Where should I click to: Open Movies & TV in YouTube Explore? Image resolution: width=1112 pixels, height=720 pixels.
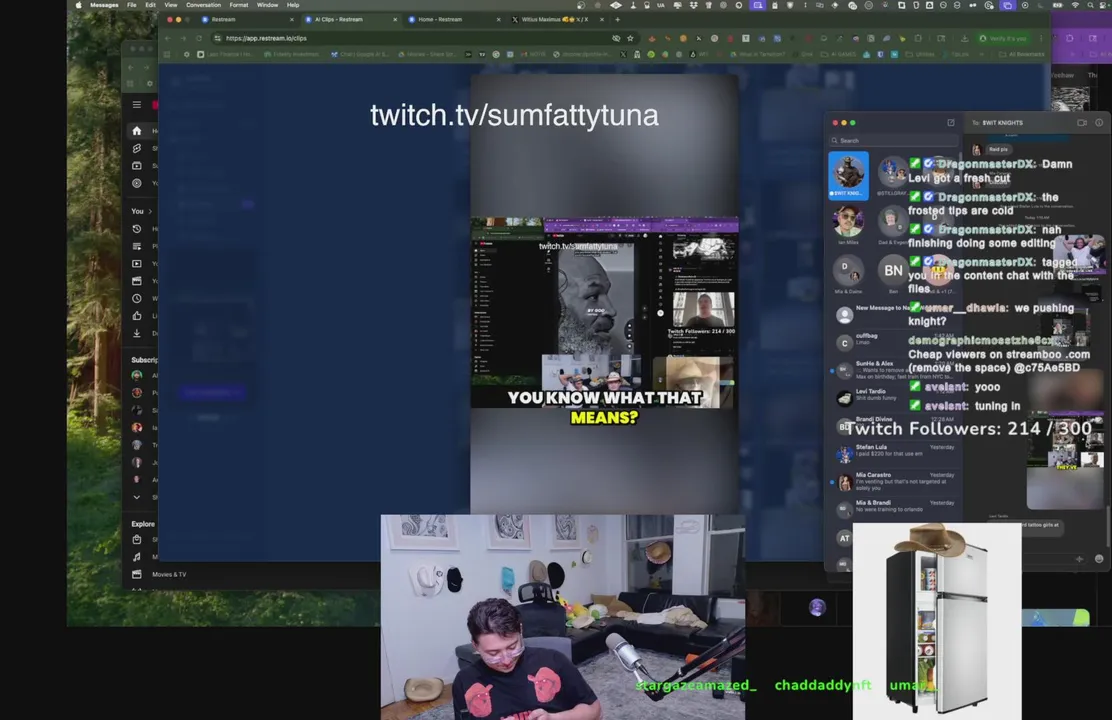(159, 575)
